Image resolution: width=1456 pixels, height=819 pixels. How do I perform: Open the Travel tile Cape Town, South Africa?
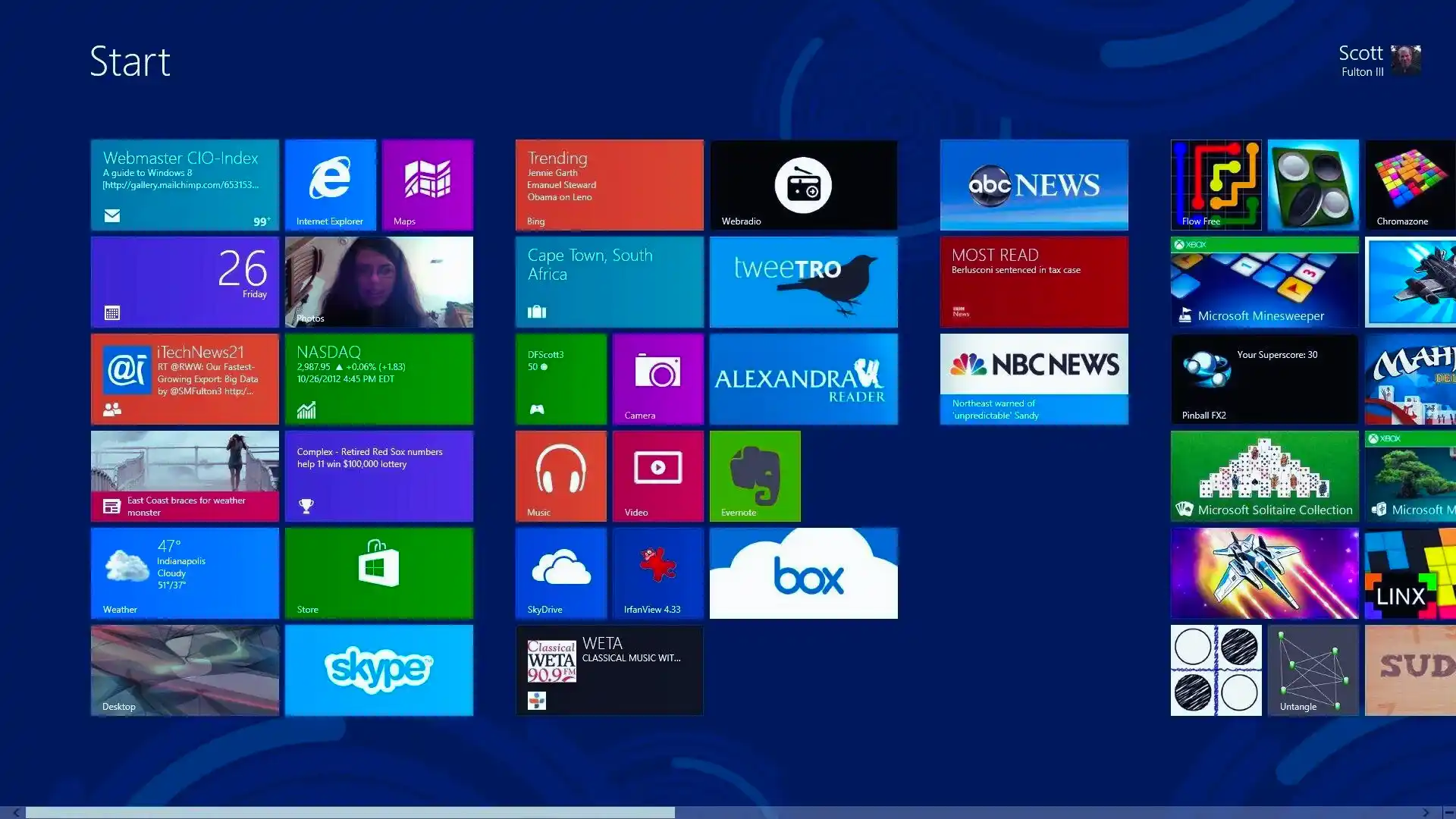(610, 282)
